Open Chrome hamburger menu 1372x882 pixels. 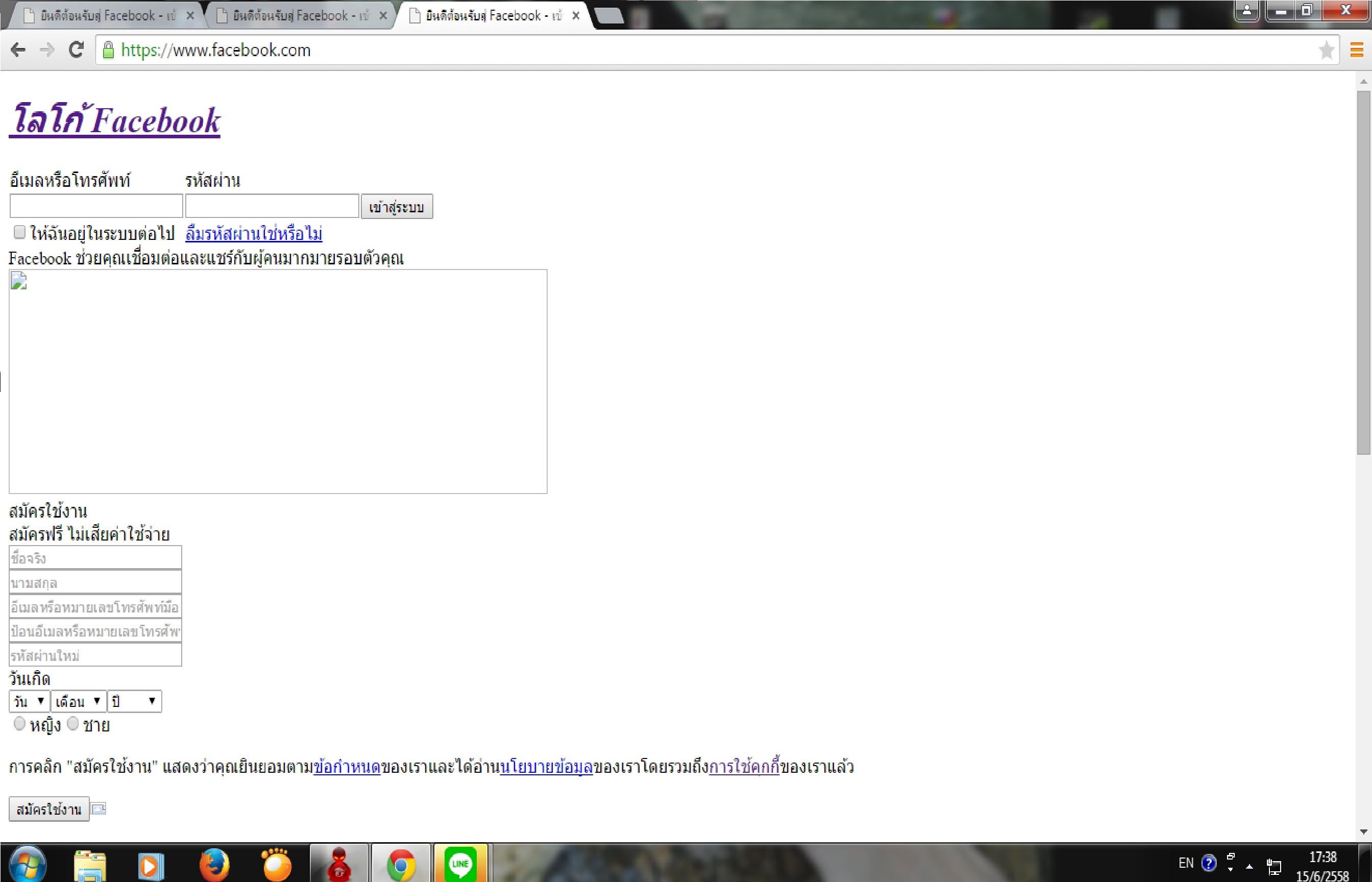coord(1356,51)
